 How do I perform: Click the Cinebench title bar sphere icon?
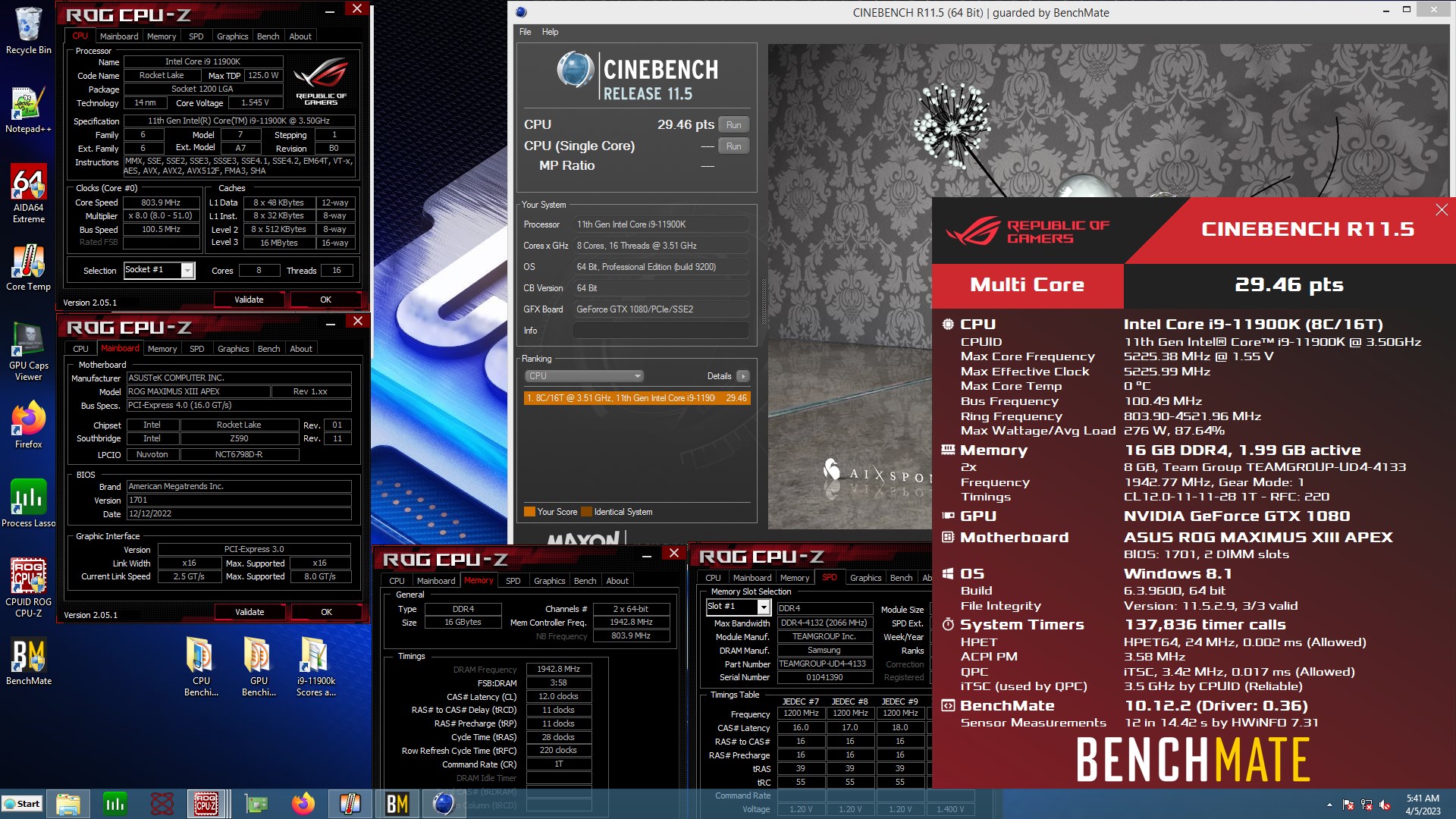[x=521, y=12]
